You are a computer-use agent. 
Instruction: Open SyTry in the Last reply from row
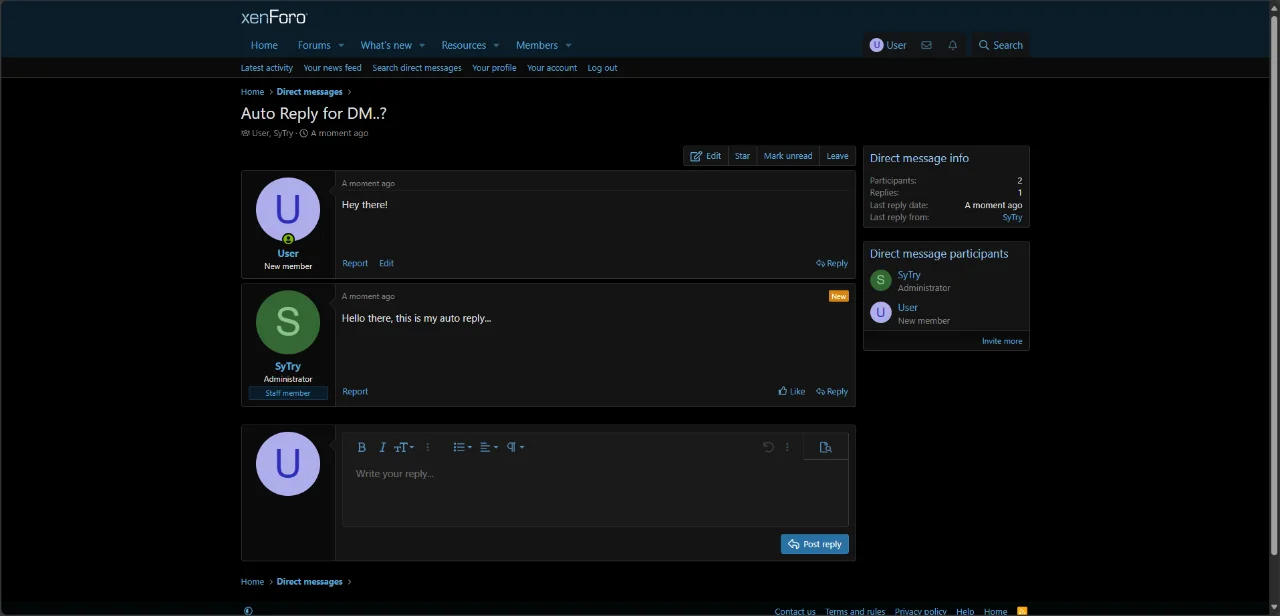[1012, 217]
